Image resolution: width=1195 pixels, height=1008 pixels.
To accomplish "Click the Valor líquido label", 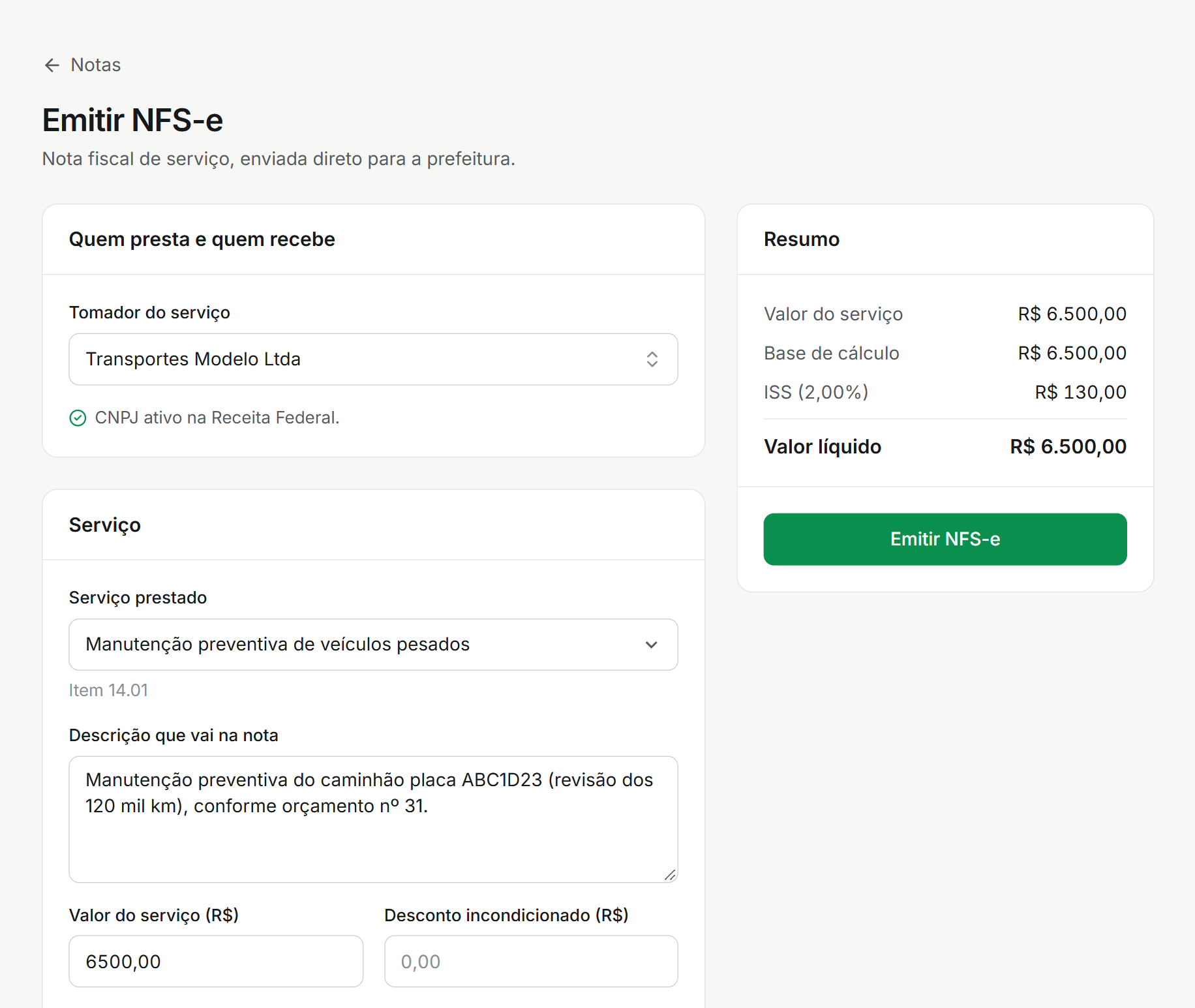I will click(823, 447).
